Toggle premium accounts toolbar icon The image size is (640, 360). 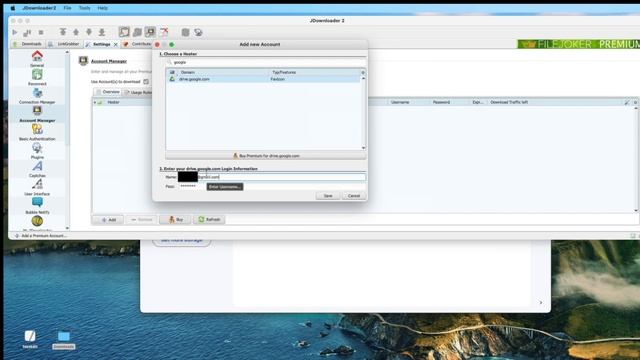151,32
